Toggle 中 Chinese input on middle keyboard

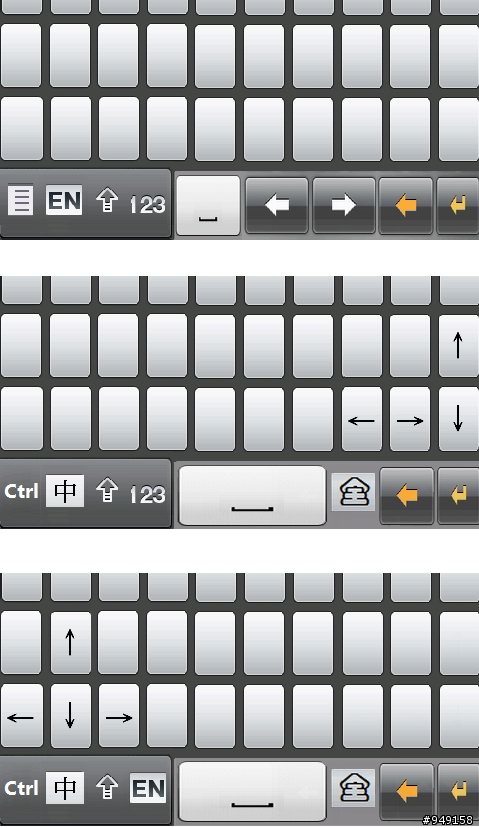click(65, 491)
